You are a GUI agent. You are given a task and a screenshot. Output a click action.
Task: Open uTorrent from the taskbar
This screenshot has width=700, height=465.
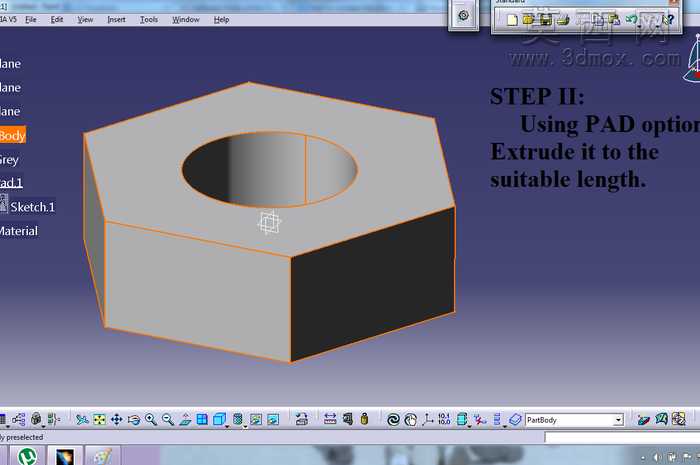coord(27,456)
